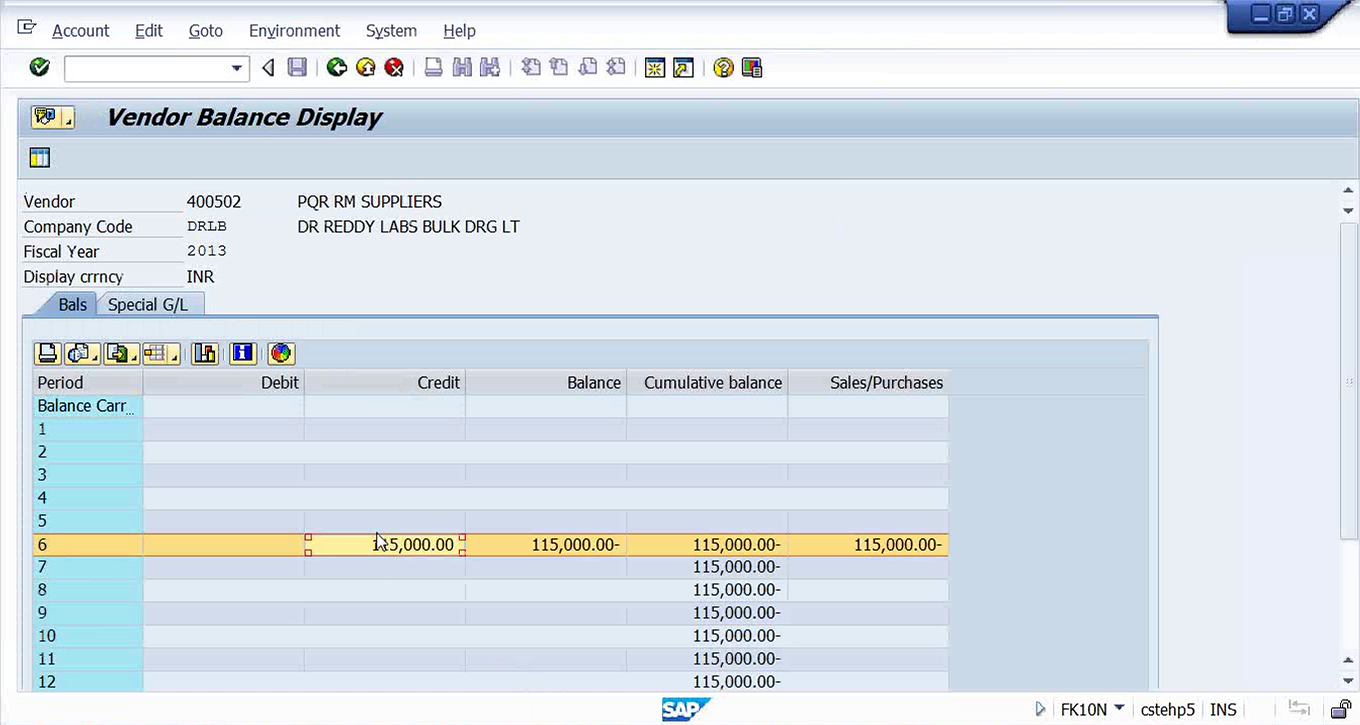This screenshot has width=1360, height=725.
Task: Click the topmost scroll-up arrow of the scrollbar
Action: coord(1349,190)
